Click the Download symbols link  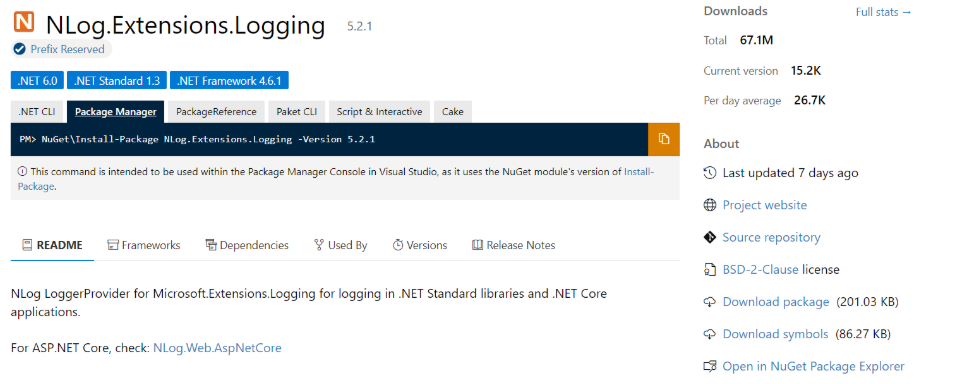tap(775, 334)
